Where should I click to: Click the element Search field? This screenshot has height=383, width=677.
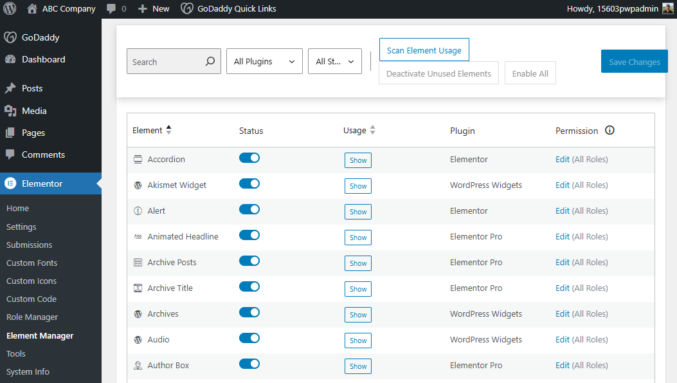point(174,61)
